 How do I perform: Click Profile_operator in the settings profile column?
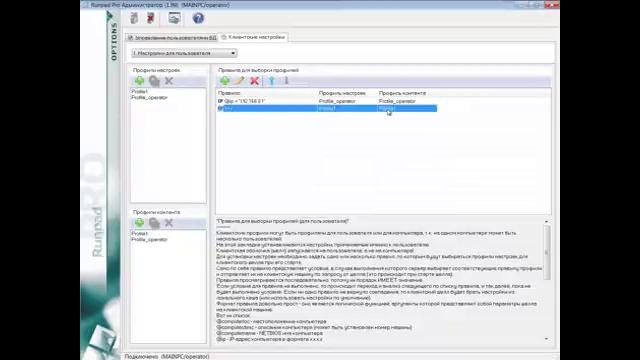pyautogui.click(x=337, y=101)
